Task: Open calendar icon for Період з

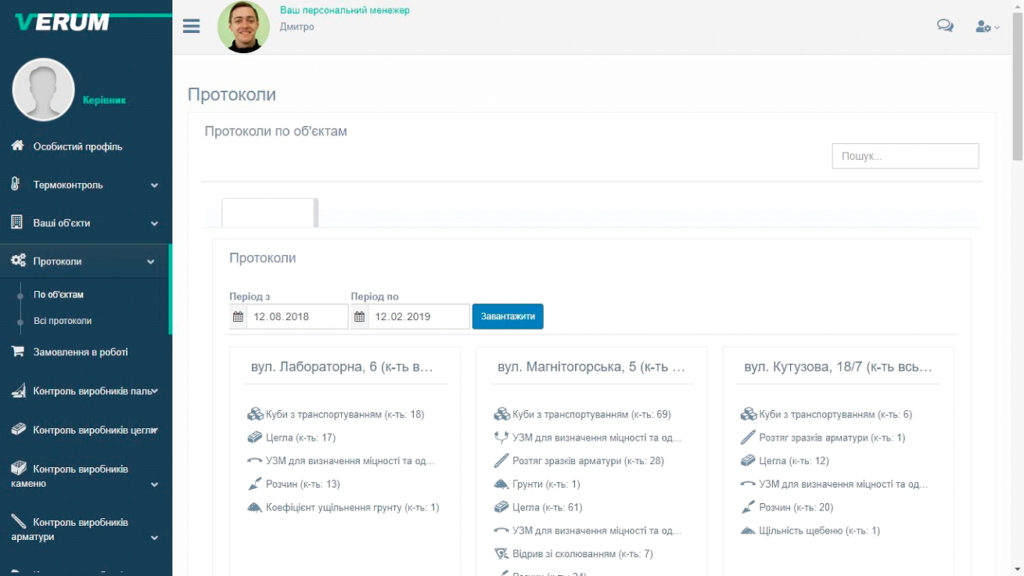Action: (x=238, y=317)
